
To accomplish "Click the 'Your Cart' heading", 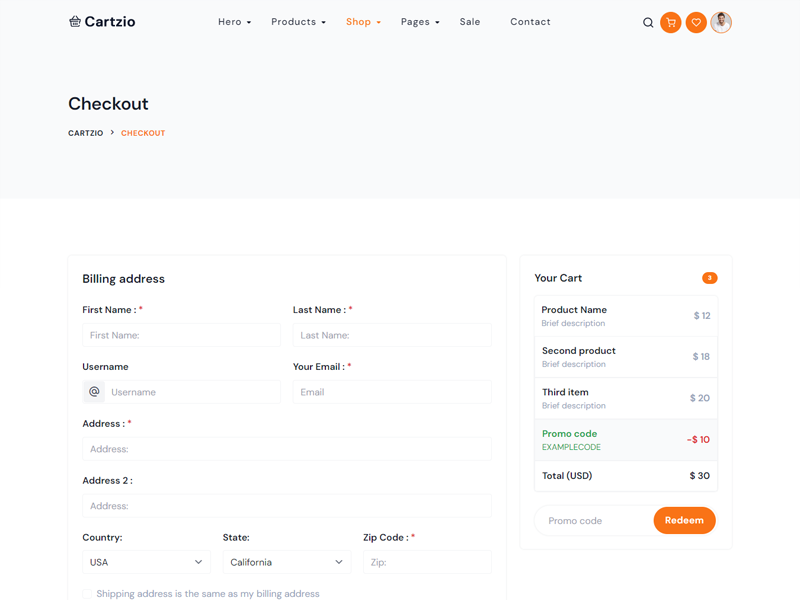I will point(558,278).
